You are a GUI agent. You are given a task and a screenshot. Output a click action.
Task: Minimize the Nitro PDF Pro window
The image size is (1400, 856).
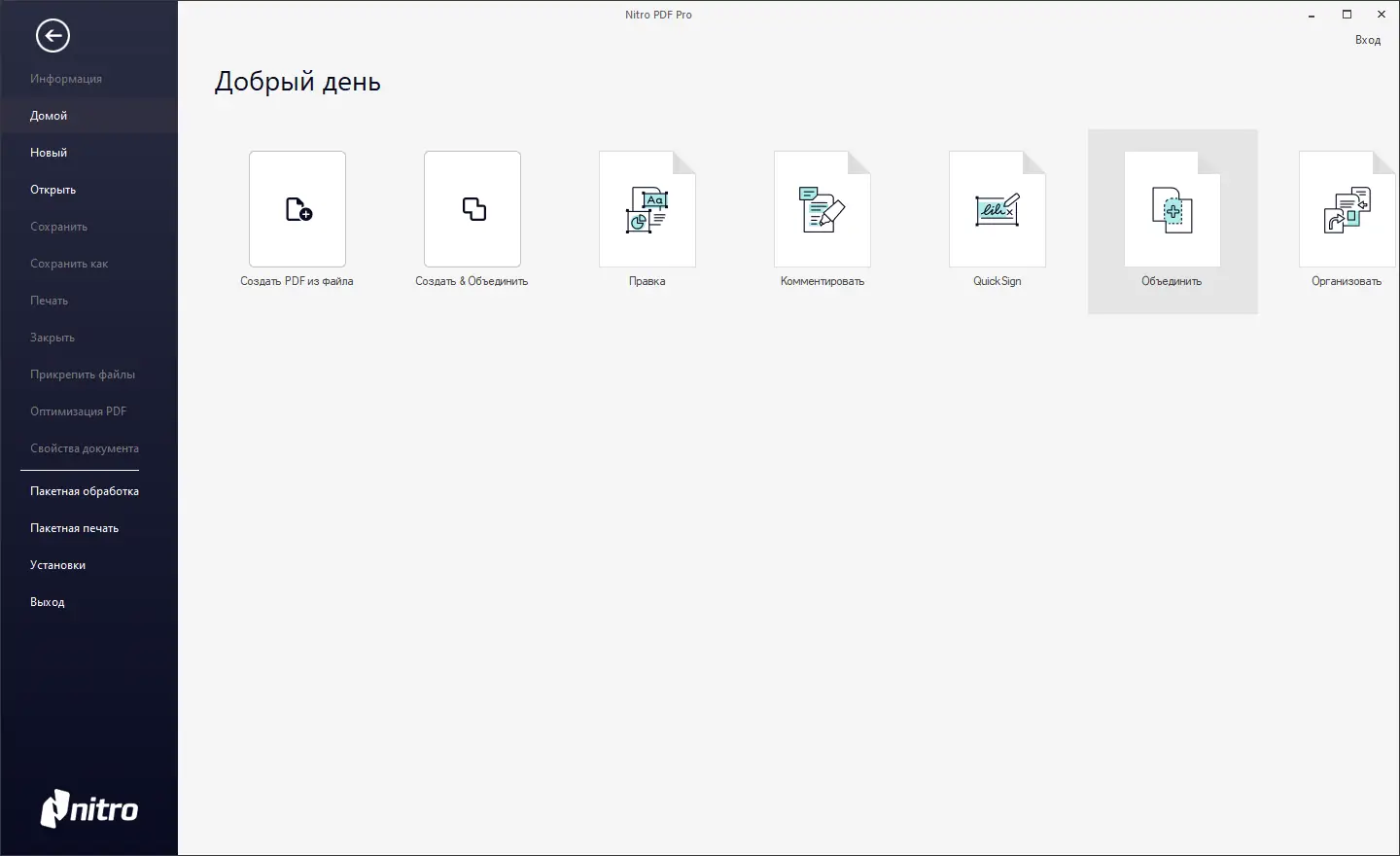(x=1312, y=15)
